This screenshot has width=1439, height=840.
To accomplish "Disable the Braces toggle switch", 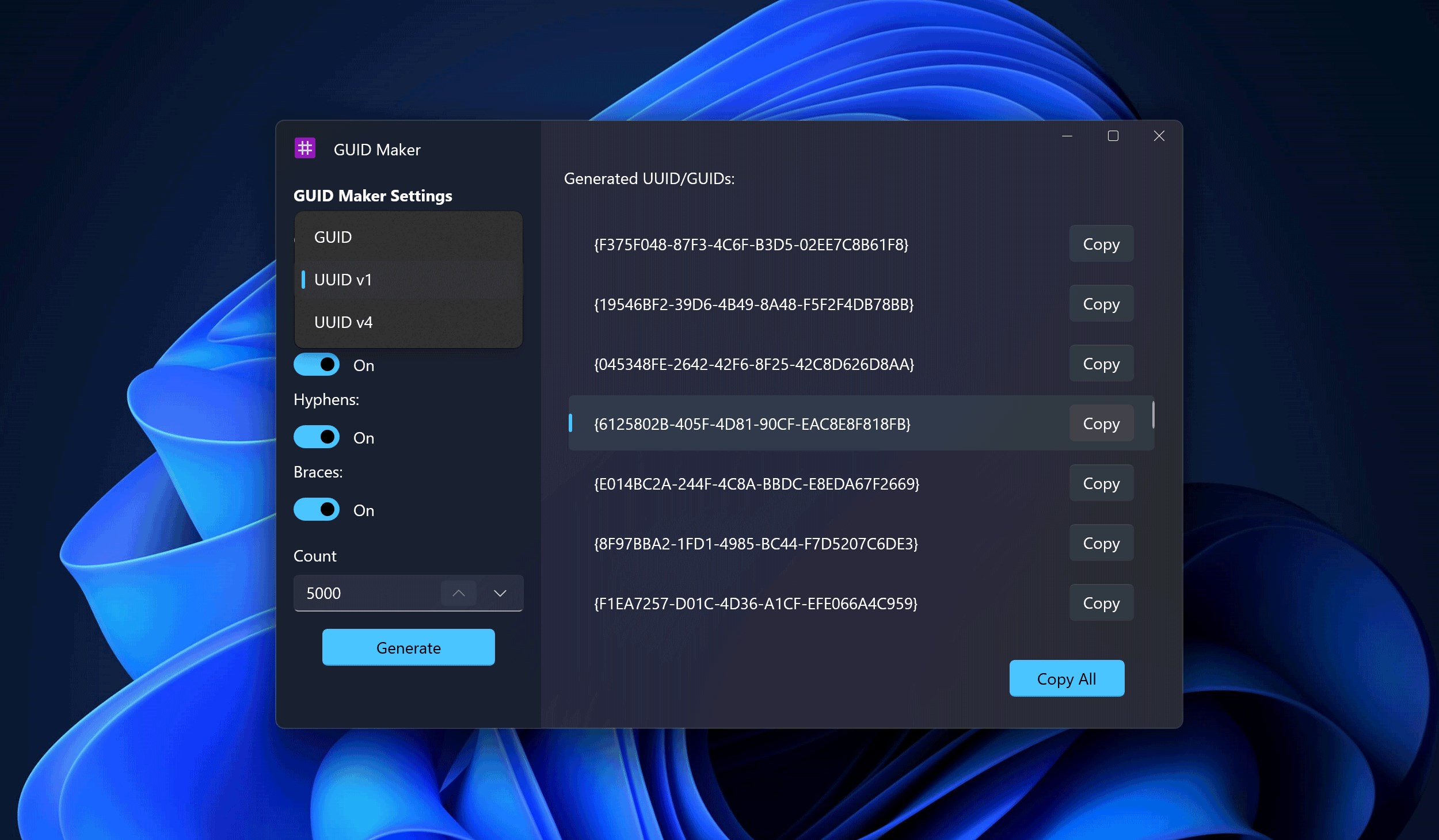I will click(317, 510).
